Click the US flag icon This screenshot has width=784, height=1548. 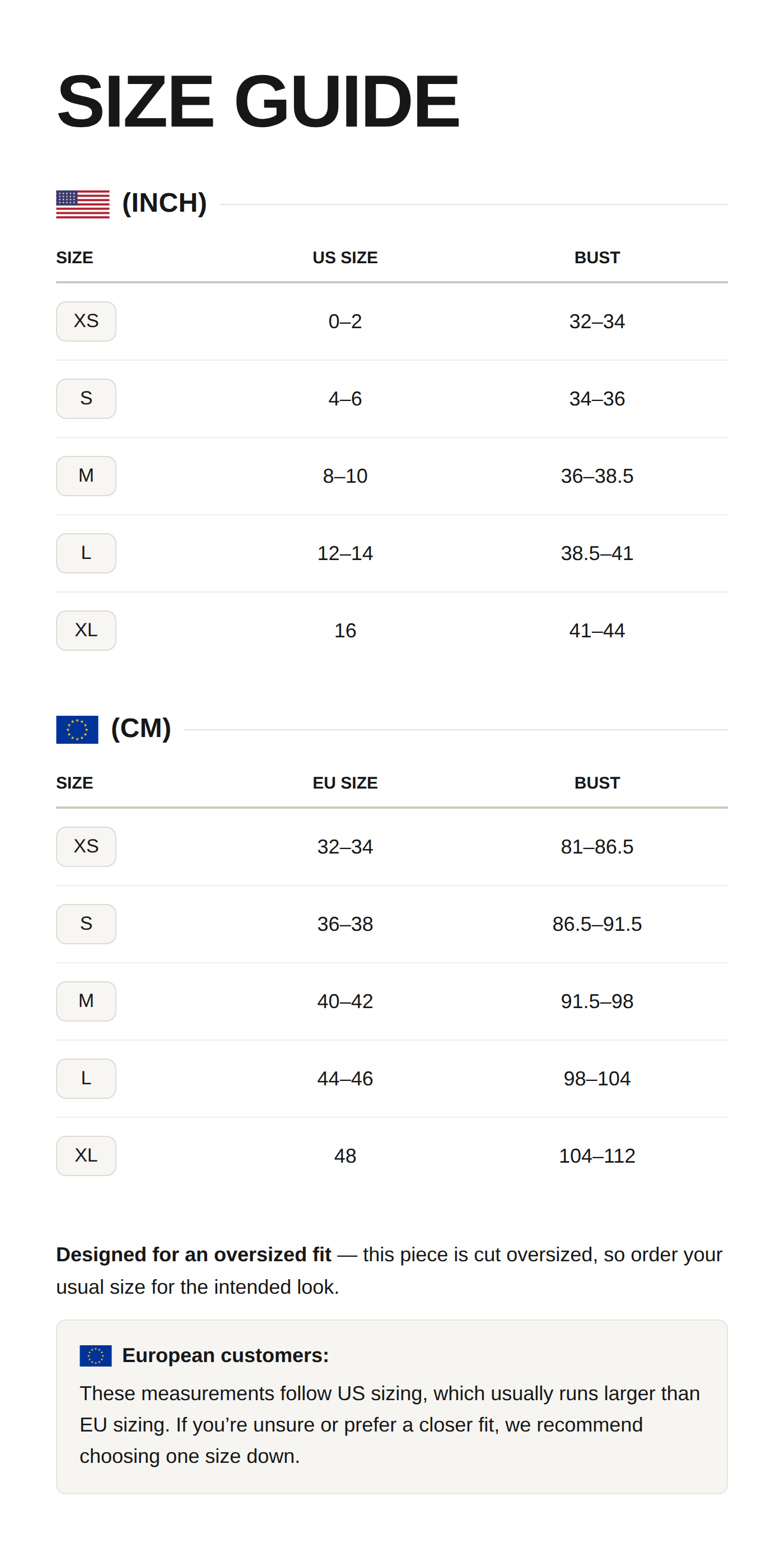(x=83, y=204)
